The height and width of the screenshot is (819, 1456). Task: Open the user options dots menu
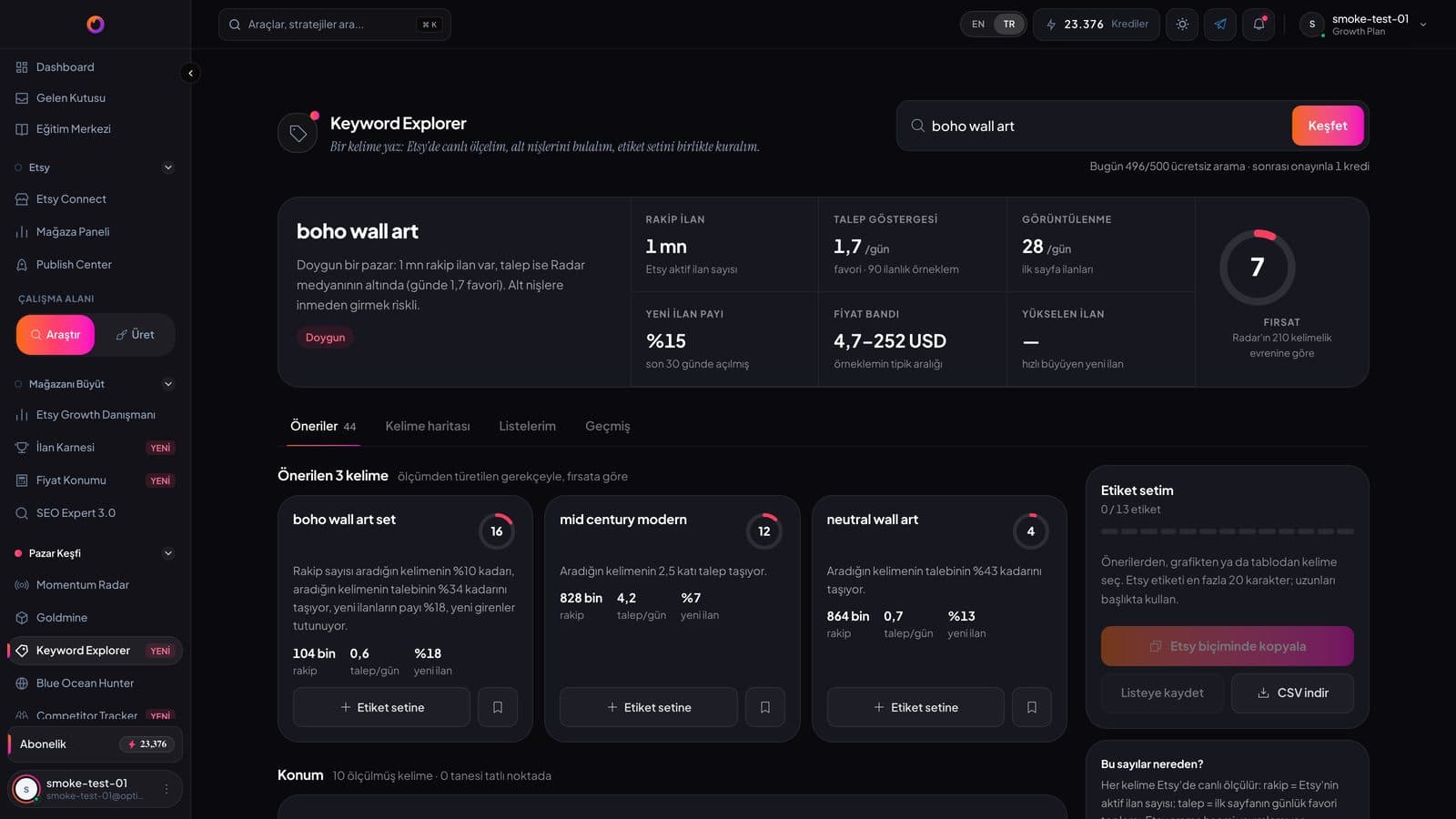(x=167, y=789)
